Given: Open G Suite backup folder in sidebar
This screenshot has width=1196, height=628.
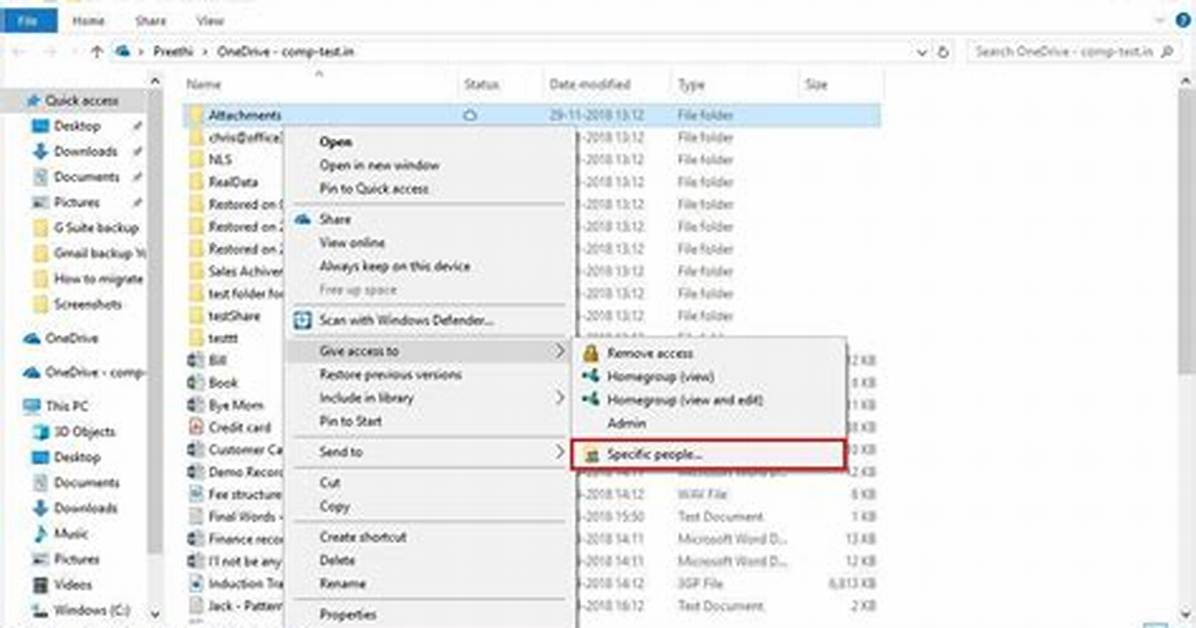Looking at the screenshot, I should click(x=95, y=227).
